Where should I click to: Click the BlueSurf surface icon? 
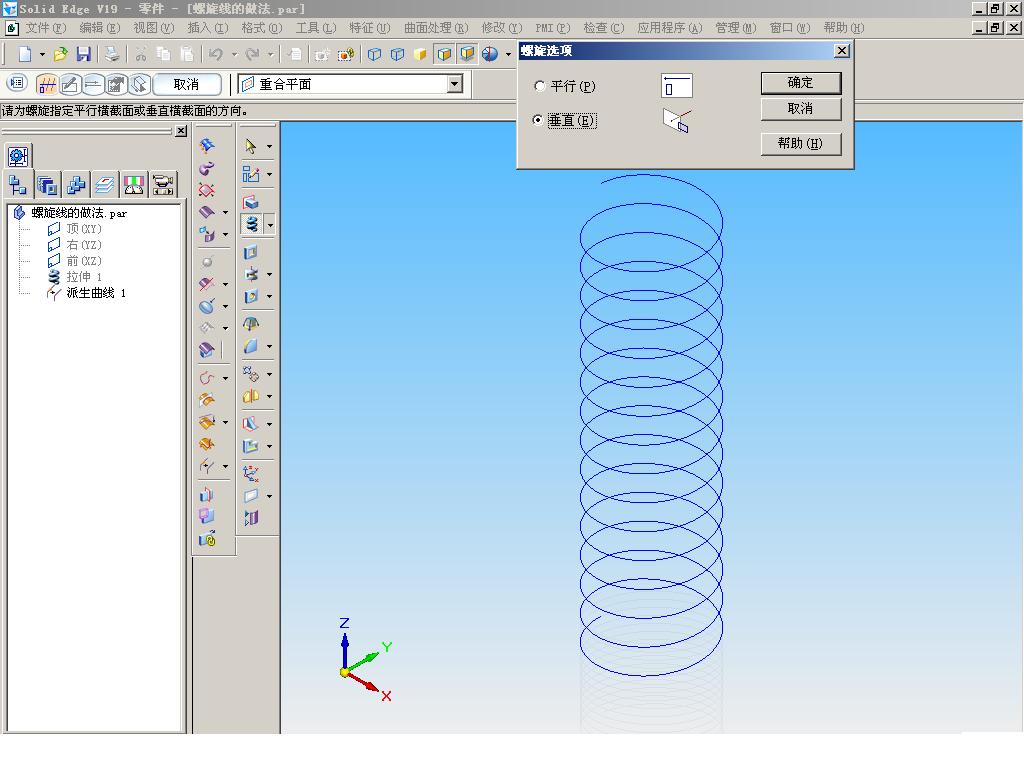pyautogui.click(x=207, y=145)
